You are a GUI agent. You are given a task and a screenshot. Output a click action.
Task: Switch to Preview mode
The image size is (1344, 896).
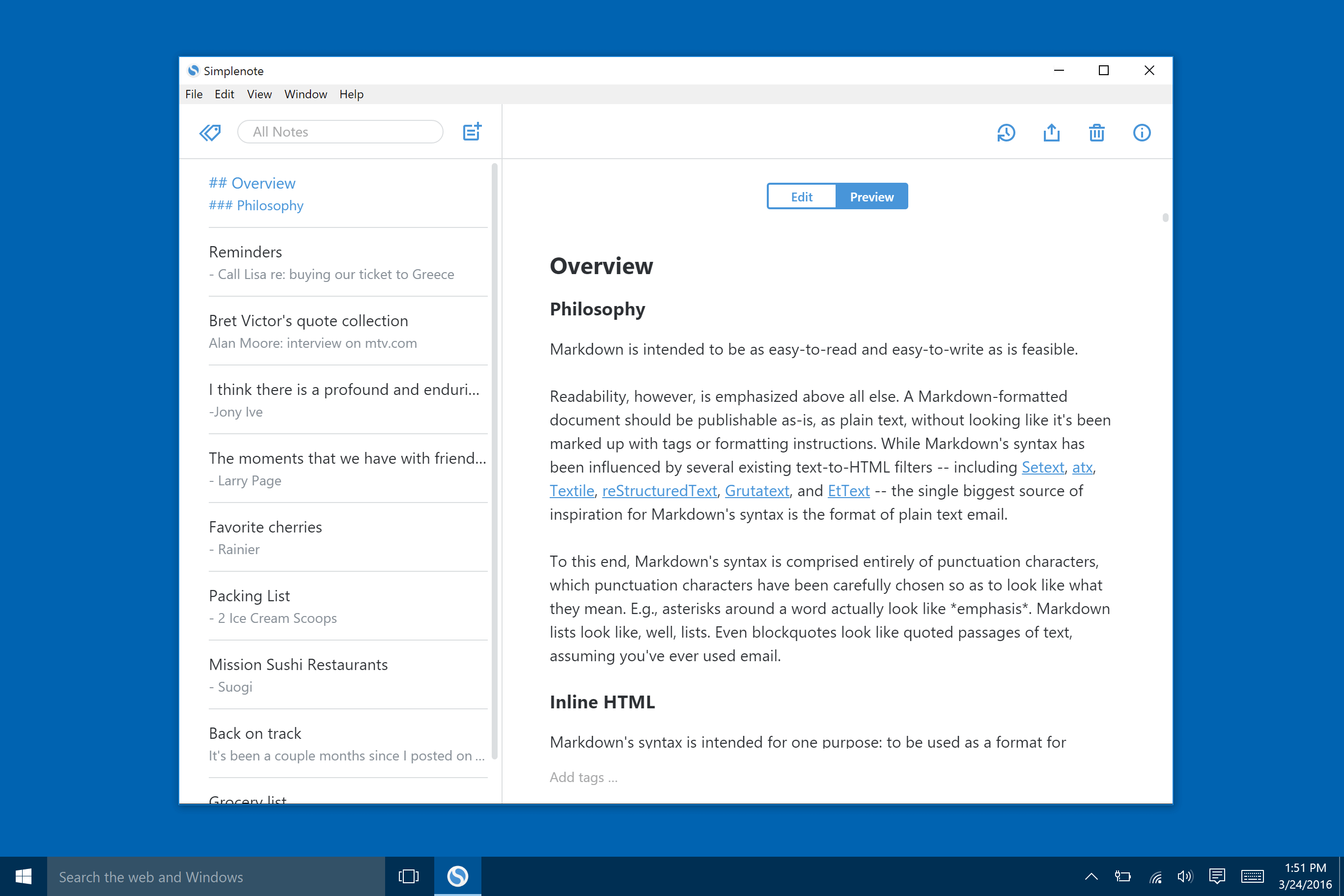click(x=871, y=196)
